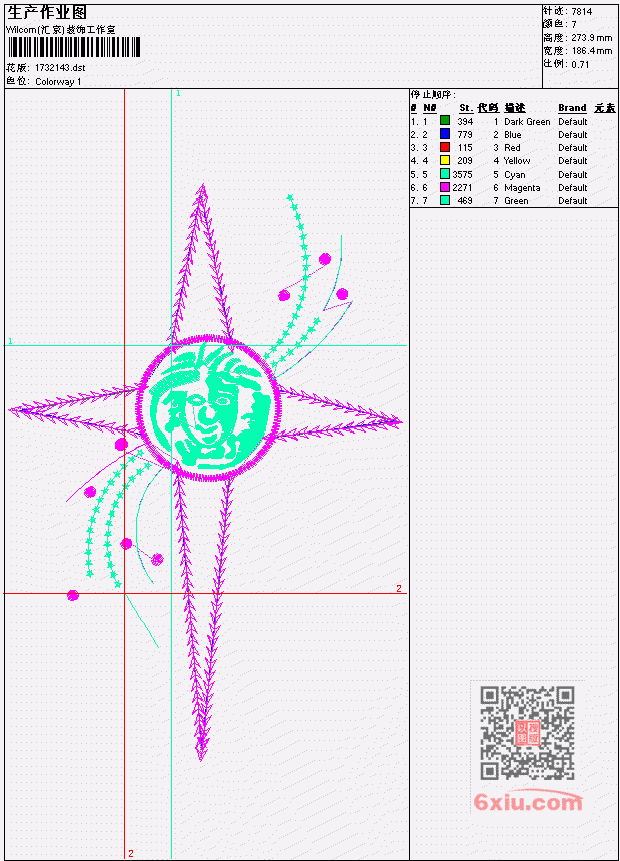Click 'Default' brand in row 7 Green

click(x=573, y=202)
